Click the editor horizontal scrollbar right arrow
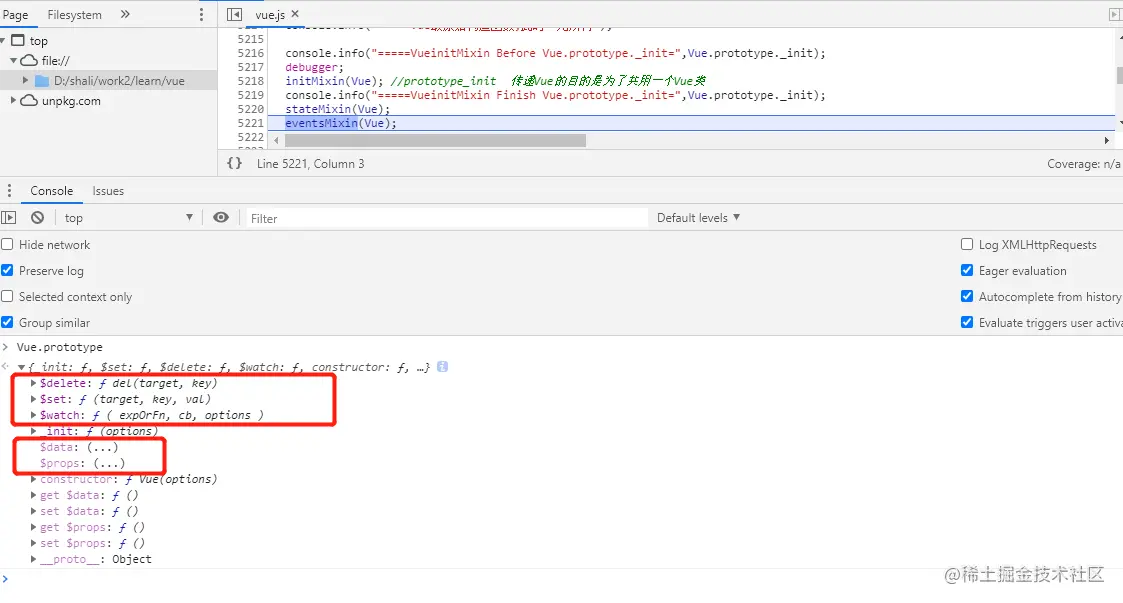Viewport: 1123px width, 603px height. coord(1107,140)
